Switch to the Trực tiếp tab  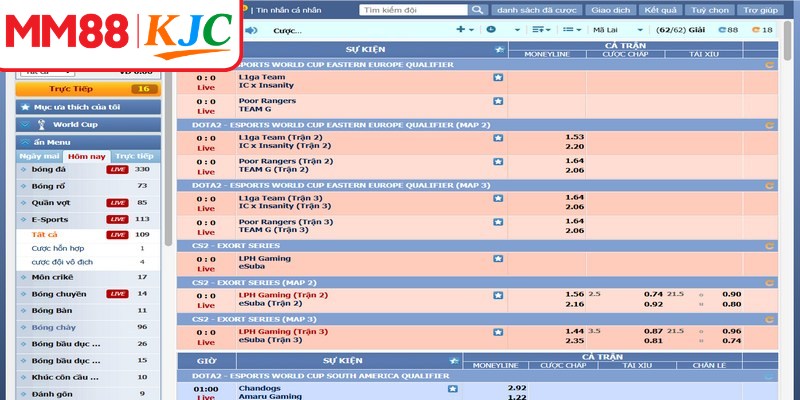click(134, 156)
